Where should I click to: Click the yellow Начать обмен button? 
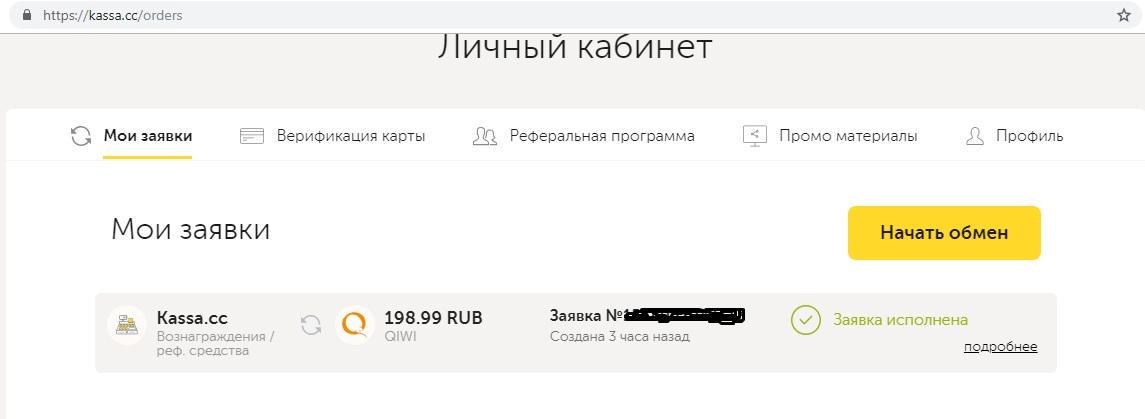pos(944,233)
